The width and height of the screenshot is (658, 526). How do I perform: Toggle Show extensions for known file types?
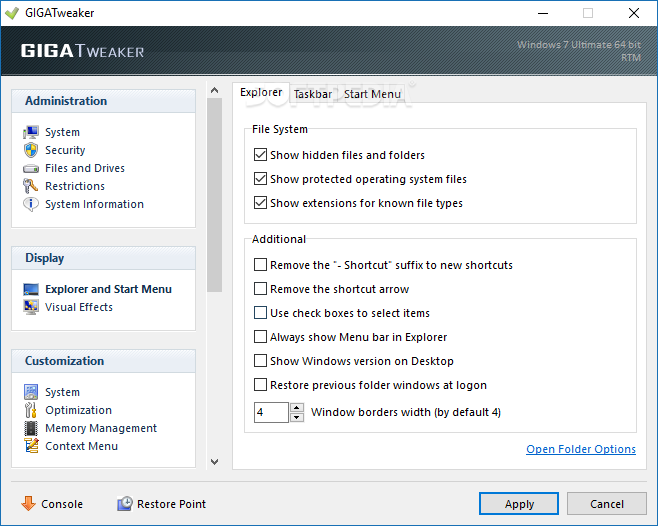coord(260,202)
